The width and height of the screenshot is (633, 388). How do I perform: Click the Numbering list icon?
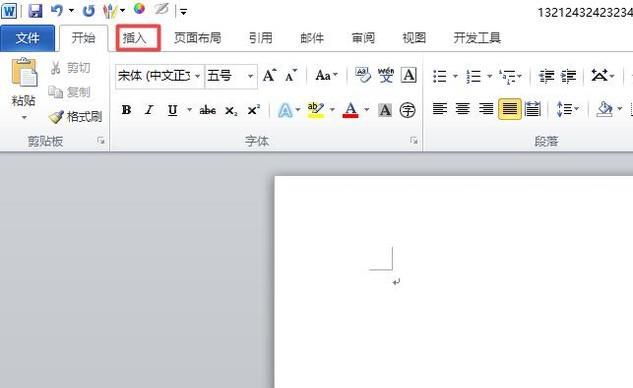[474, 76]
